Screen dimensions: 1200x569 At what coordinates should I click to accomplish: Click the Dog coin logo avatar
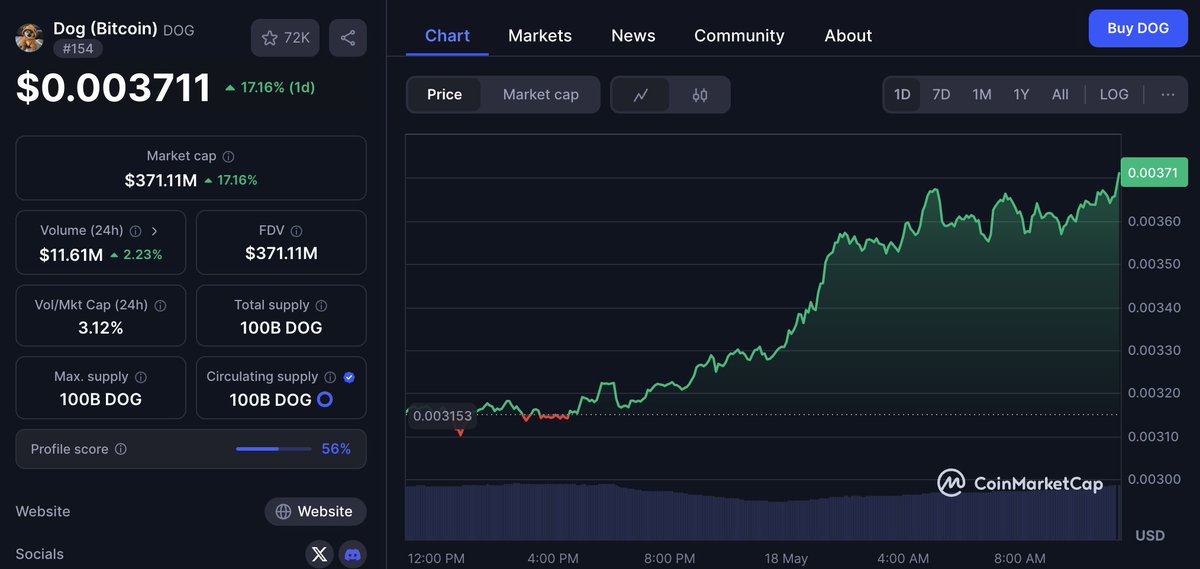(x=29, y=38)
